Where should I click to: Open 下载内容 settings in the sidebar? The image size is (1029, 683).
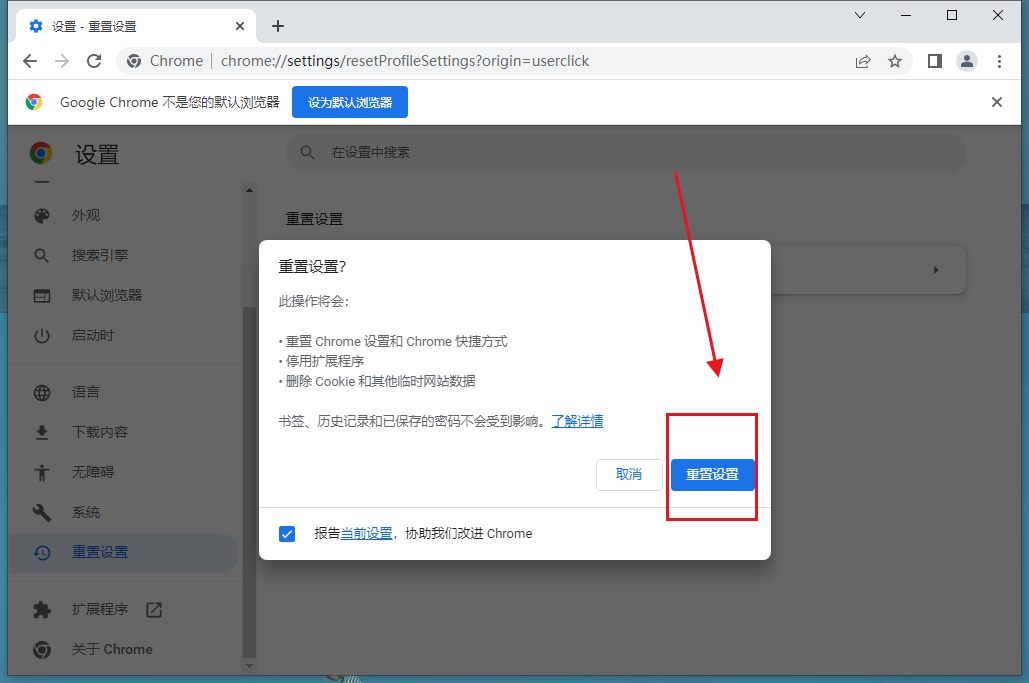tap(123, 432)
